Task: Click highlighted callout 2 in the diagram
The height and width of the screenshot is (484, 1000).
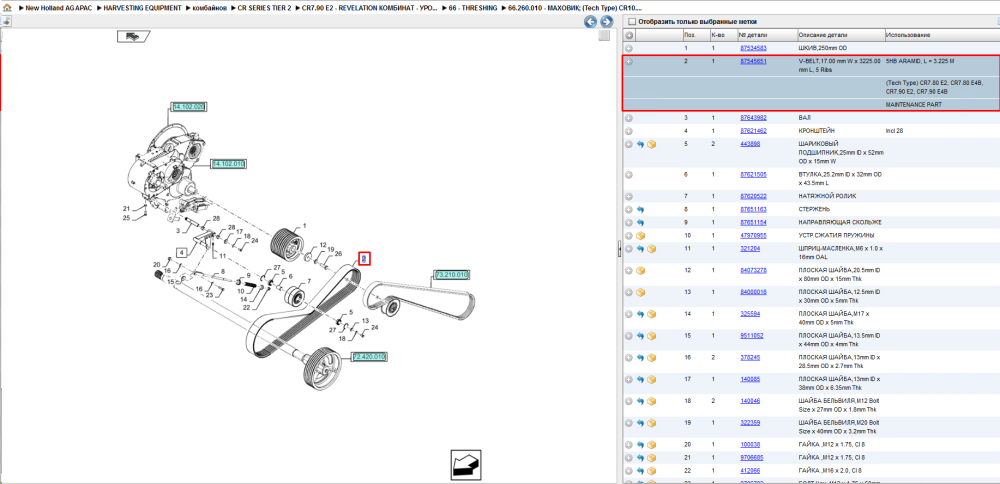Action: tap(364, 258)
